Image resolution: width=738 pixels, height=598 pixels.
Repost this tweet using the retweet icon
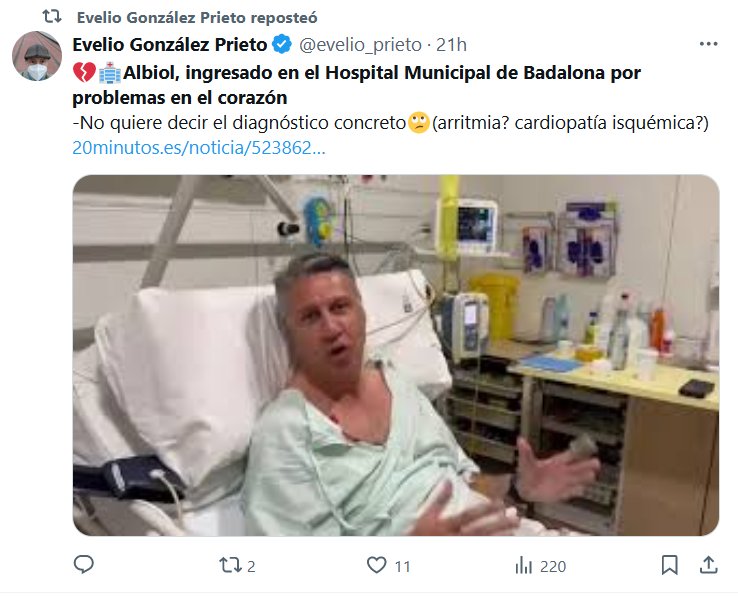230,565
